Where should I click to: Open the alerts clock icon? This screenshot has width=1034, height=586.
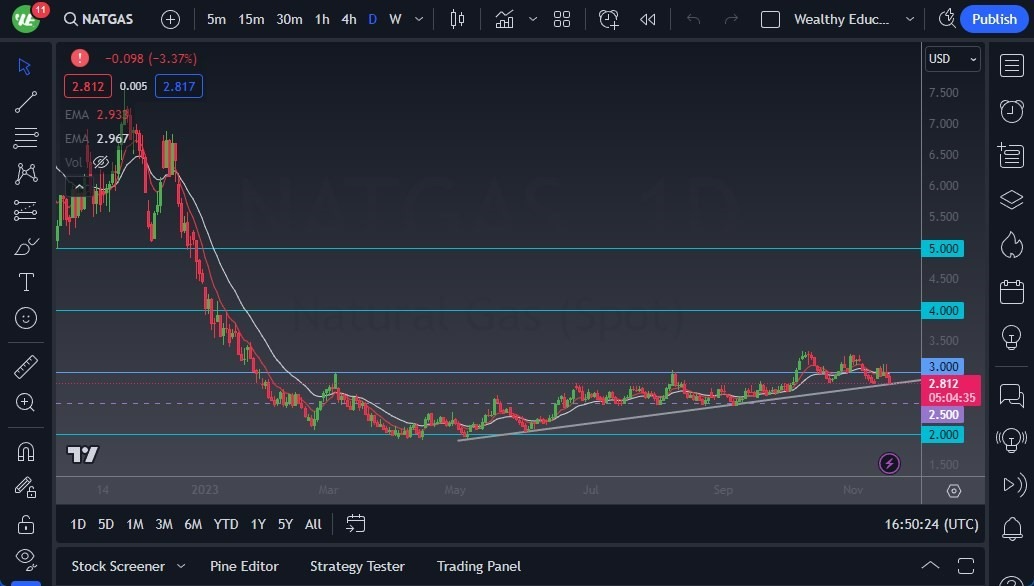point(1011,111)
